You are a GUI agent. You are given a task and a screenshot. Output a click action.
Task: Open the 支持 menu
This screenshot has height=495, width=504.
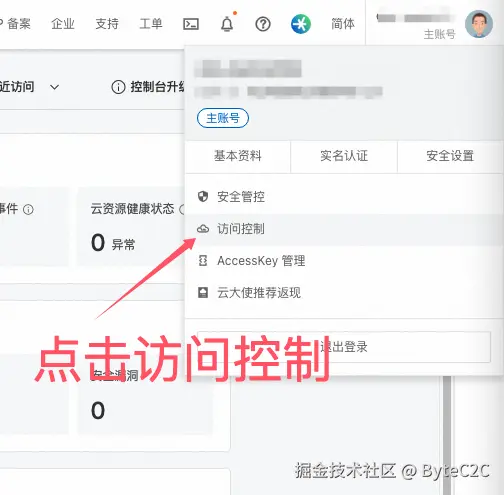[x=107, y=24]
